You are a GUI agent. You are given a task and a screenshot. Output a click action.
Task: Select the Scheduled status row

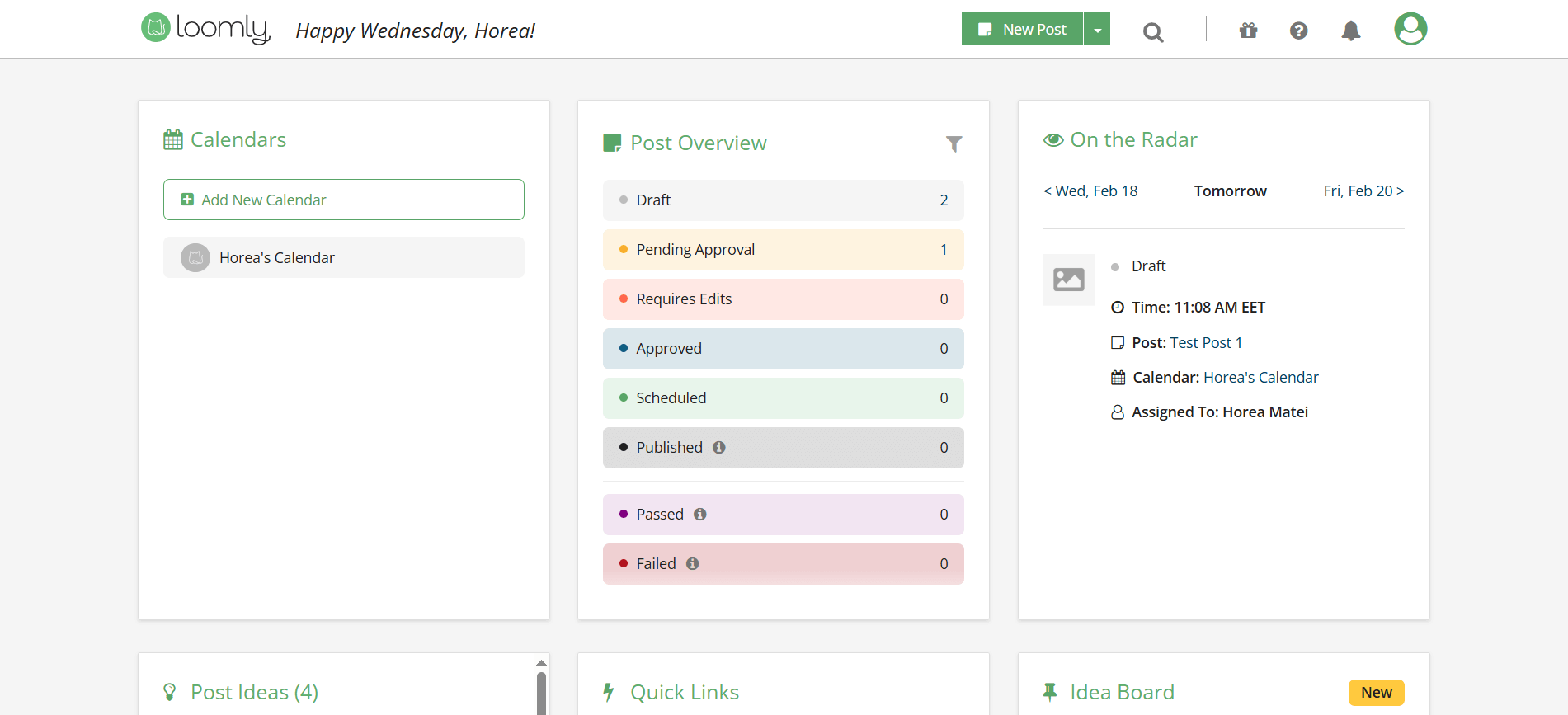point(784,398)
